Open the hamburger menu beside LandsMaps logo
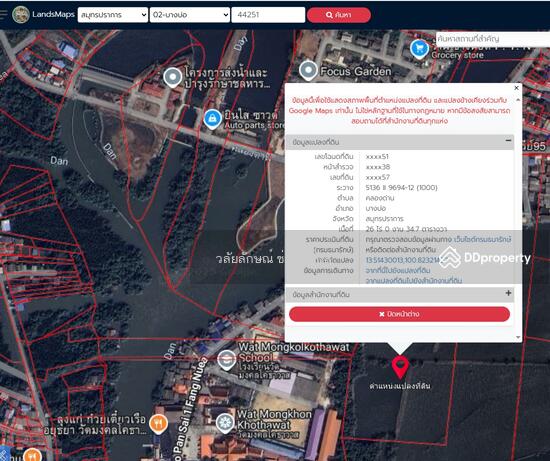The width and height of the screenshot is (550, 461). click(3, 14)
